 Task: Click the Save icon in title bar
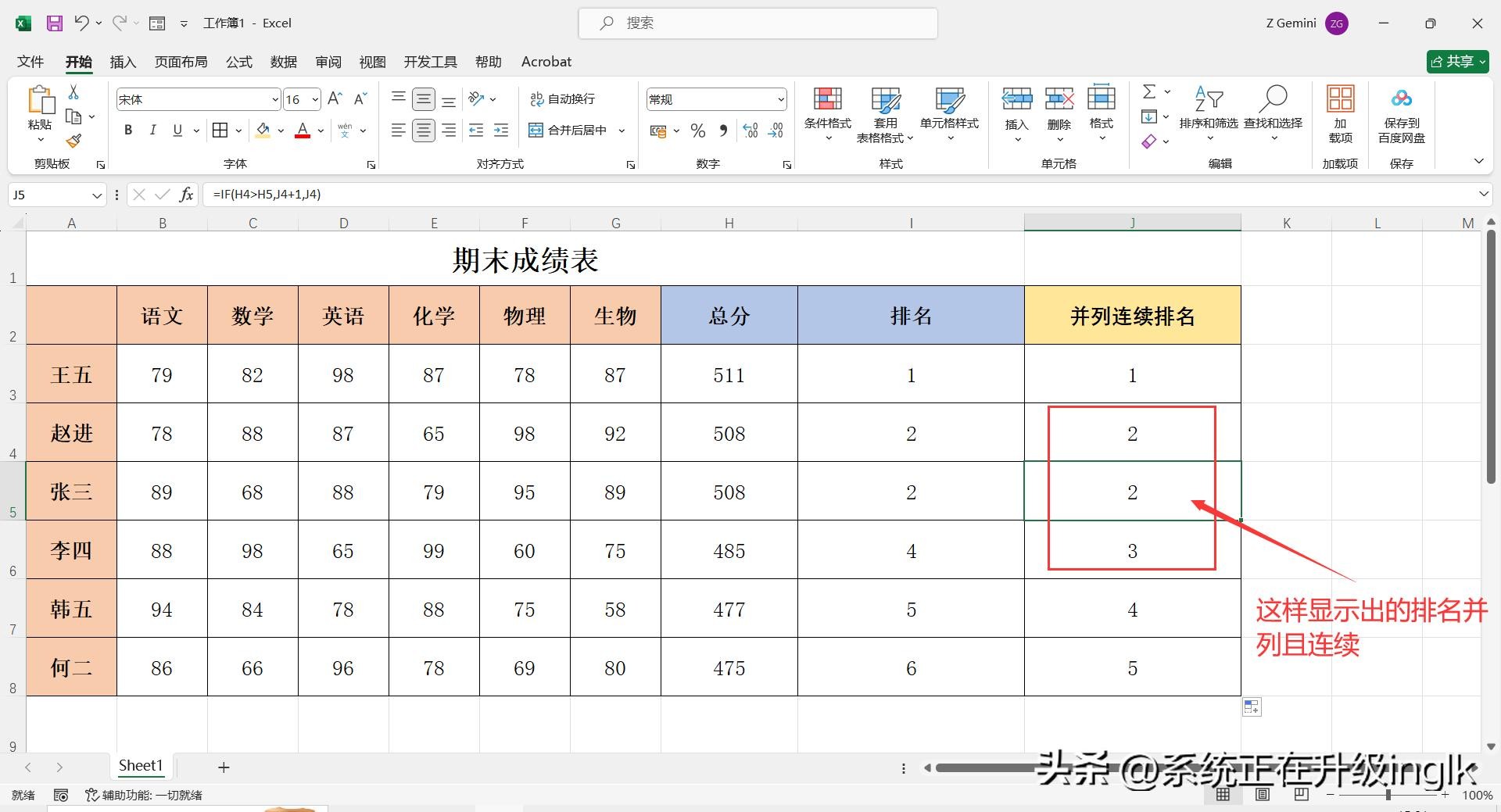55,23
